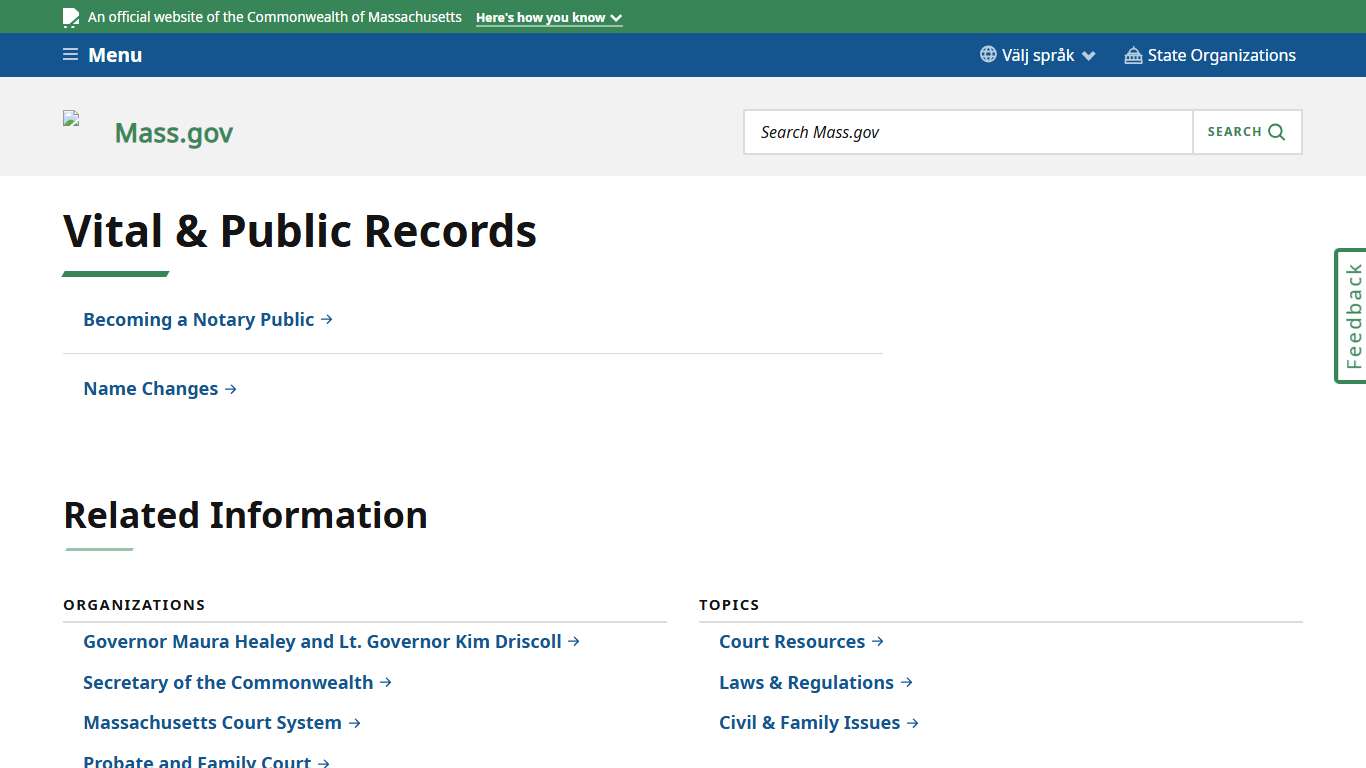Select State Organizations in the top bar
1366x768 pixels.
1222,55
